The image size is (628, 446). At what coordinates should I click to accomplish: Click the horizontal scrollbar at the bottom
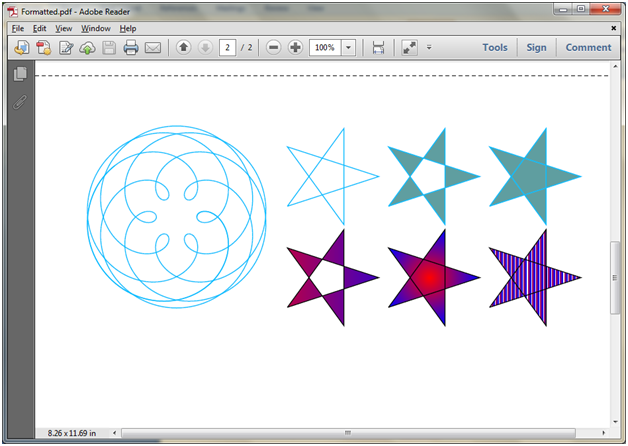coord(348,433)
